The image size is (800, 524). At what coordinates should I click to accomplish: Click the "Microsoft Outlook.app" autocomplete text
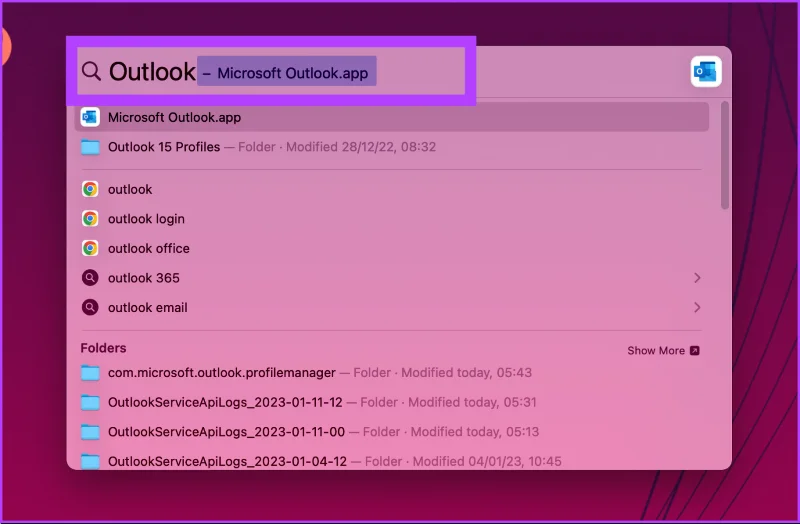(x=292, y=73)
